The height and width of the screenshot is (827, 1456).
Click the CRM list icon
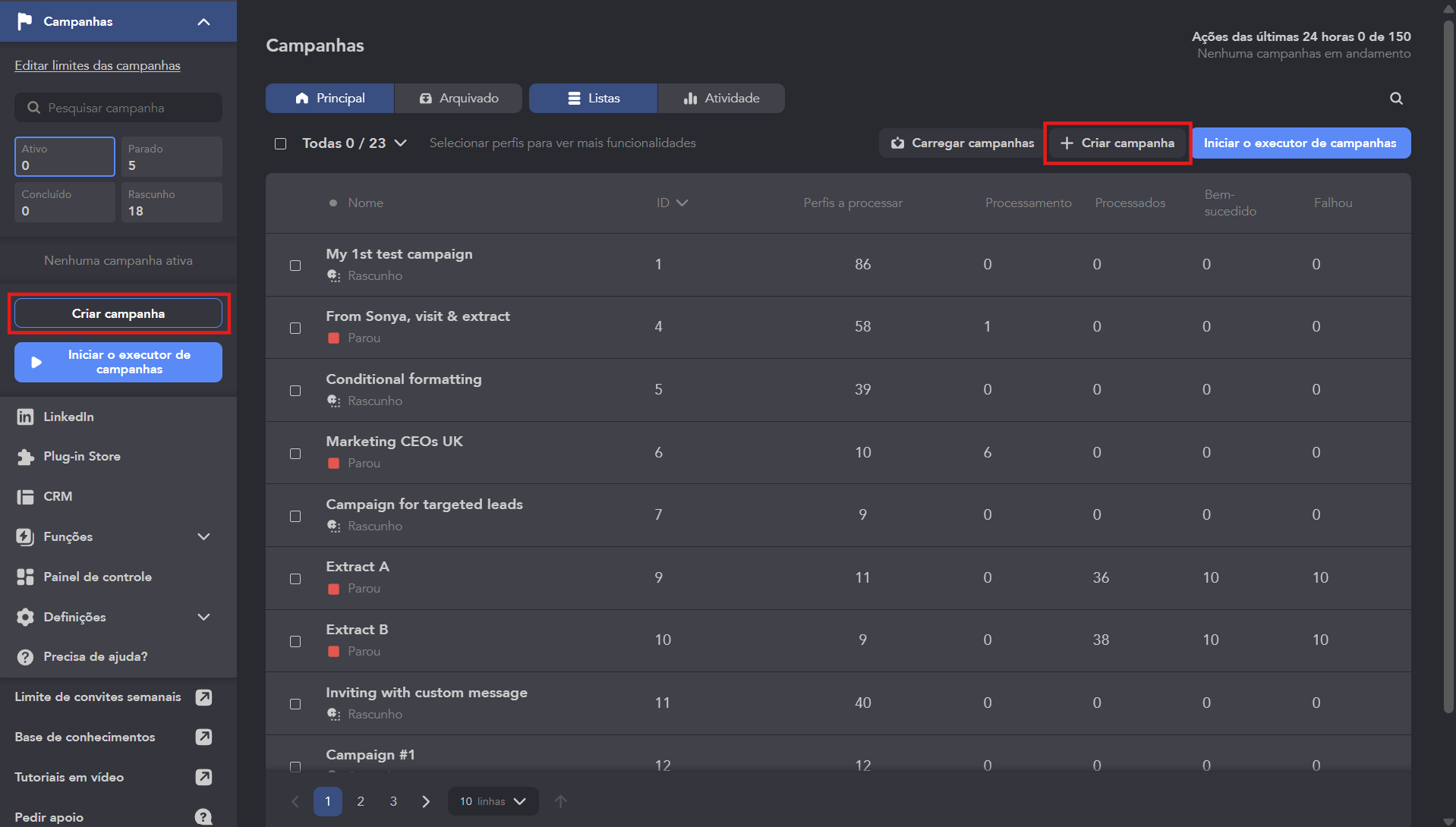pos(25,496)
